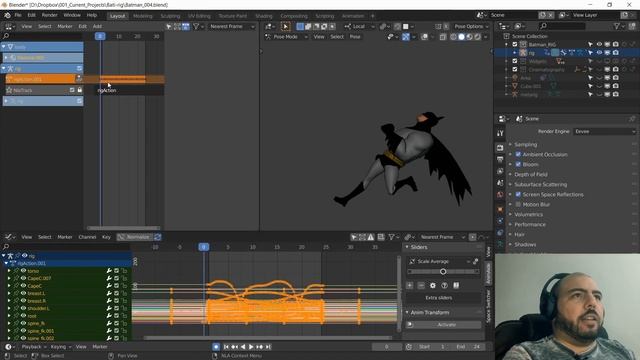Hide the Batman_RIG collection with eye icon
The image size is (640, 360).
click(x=599, y=44)
